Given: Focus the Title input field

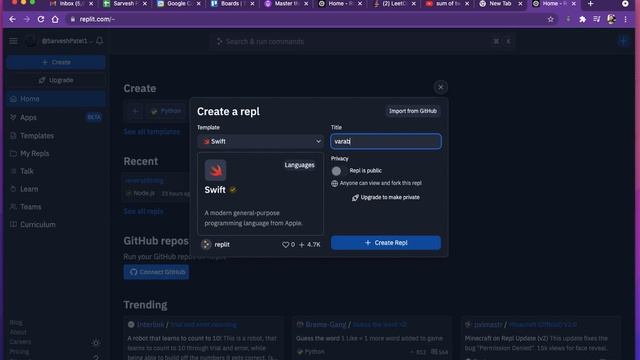Looking at the screenshot, I should click(386, 141).
